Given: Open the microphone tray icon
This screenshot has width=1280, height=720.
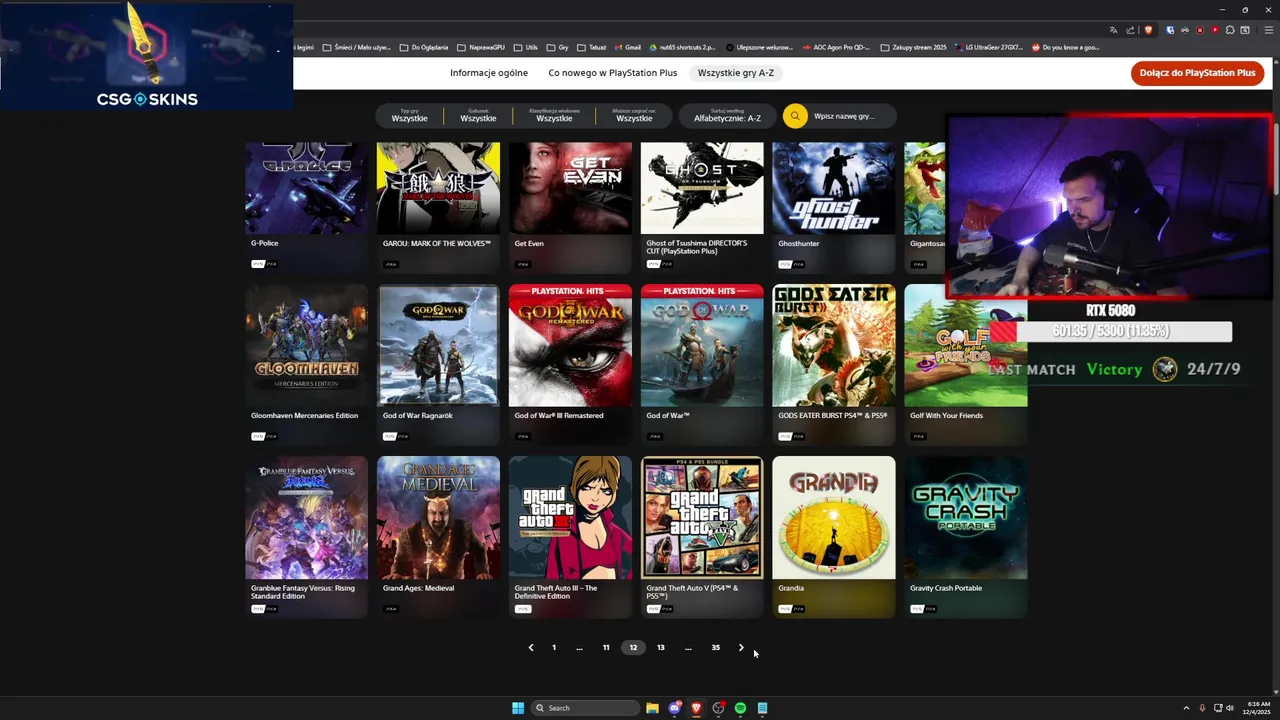Looking at the screenshot, I should tap(1202, 708).
